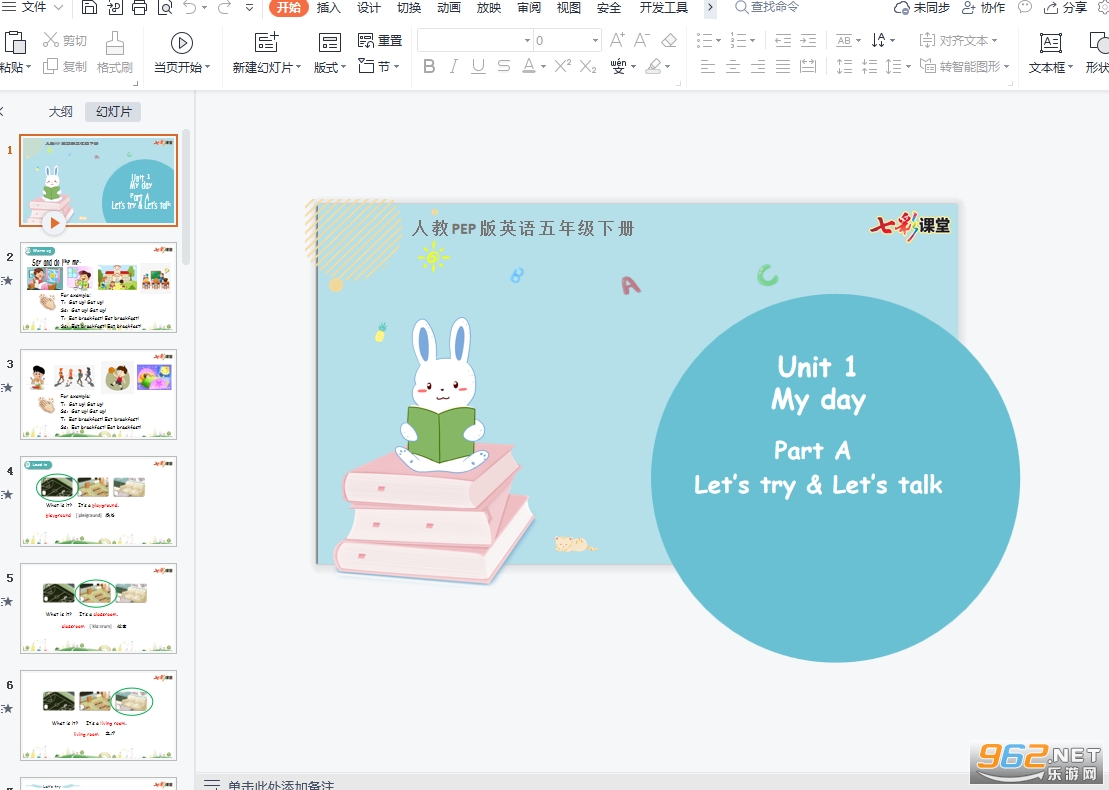The image size is (1109, 790).
Task: Expand the 新建幻灯片 dropdown arrow
Action: (x=298, y=67)
